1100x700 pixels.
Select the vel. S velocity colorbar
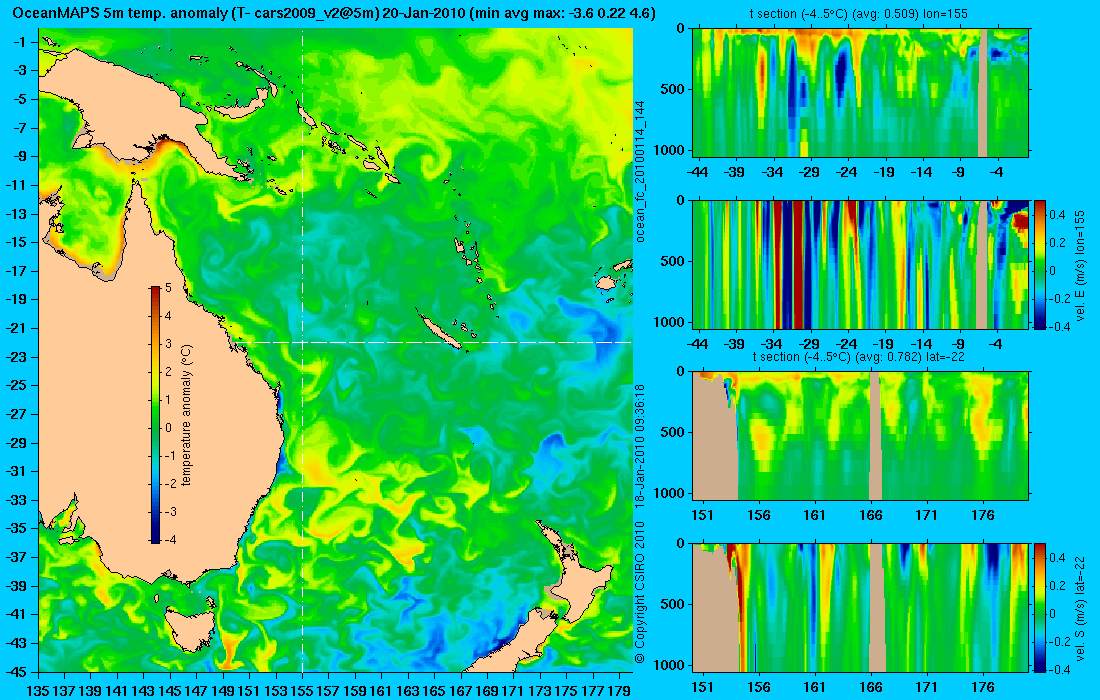[1040, 607]
